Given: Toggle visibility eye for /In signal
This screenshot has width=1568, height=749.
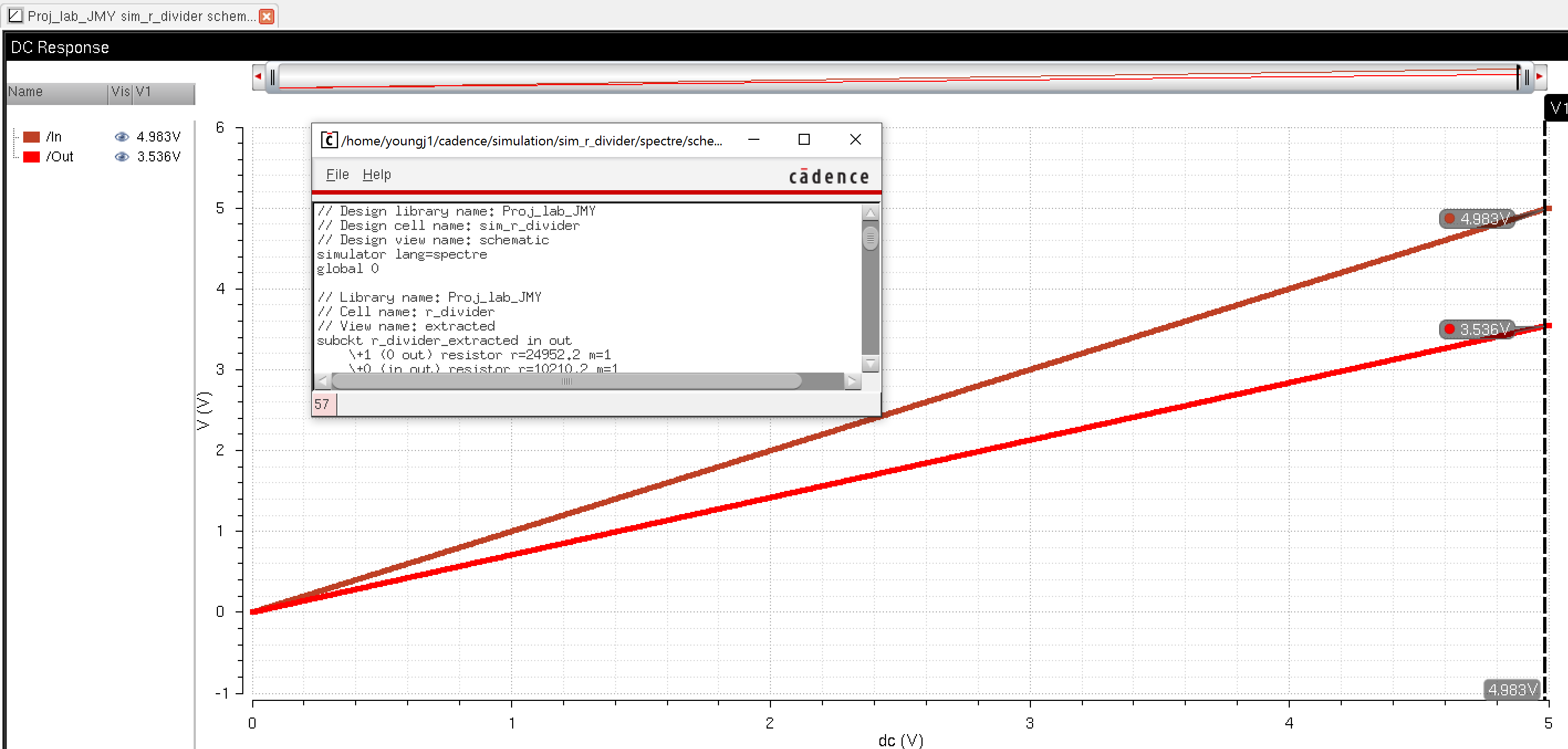Looking at the screenshot, I should click(x=122, y=137).
